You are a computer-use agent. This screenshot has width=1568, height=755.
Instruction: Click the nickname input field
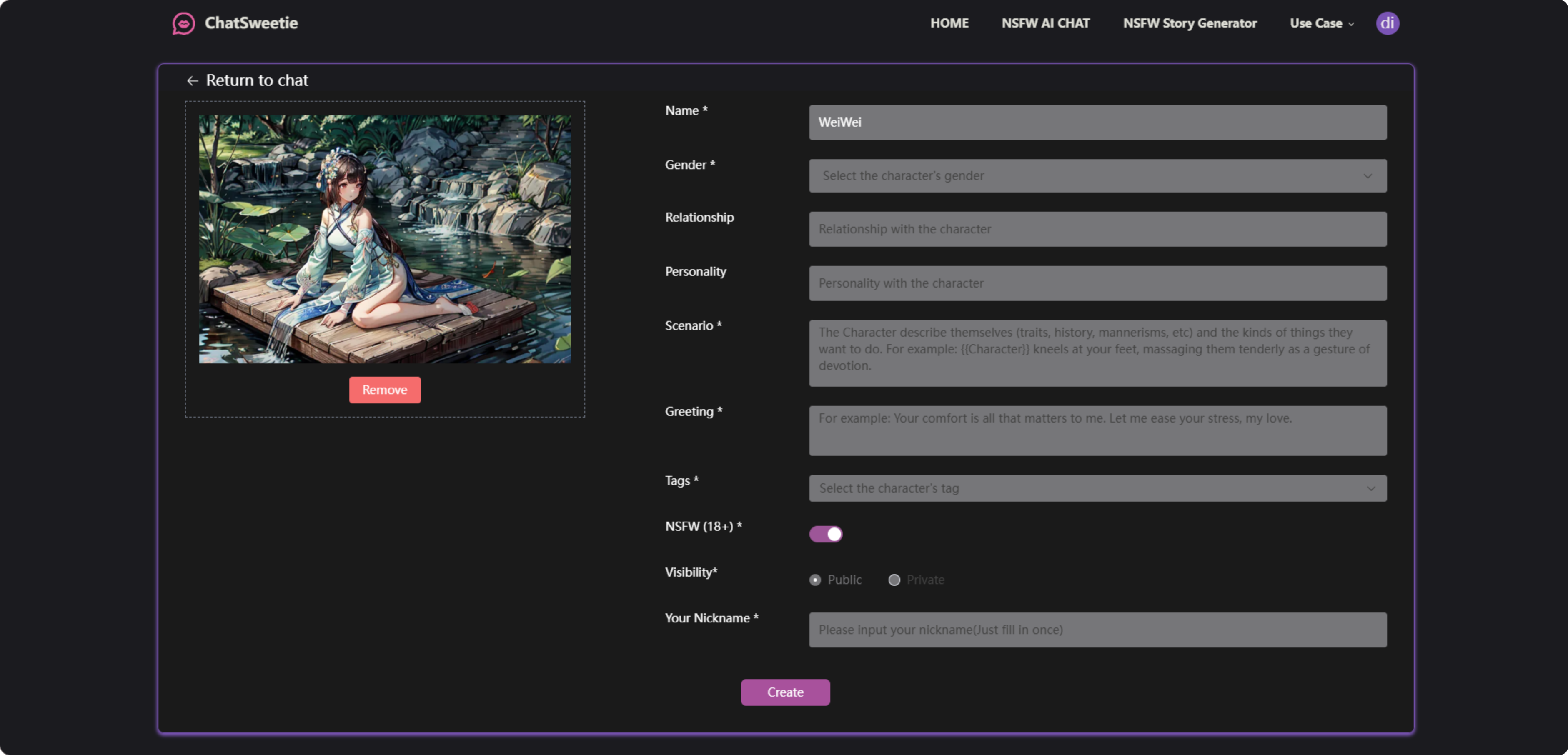[x=1097, y=630]
